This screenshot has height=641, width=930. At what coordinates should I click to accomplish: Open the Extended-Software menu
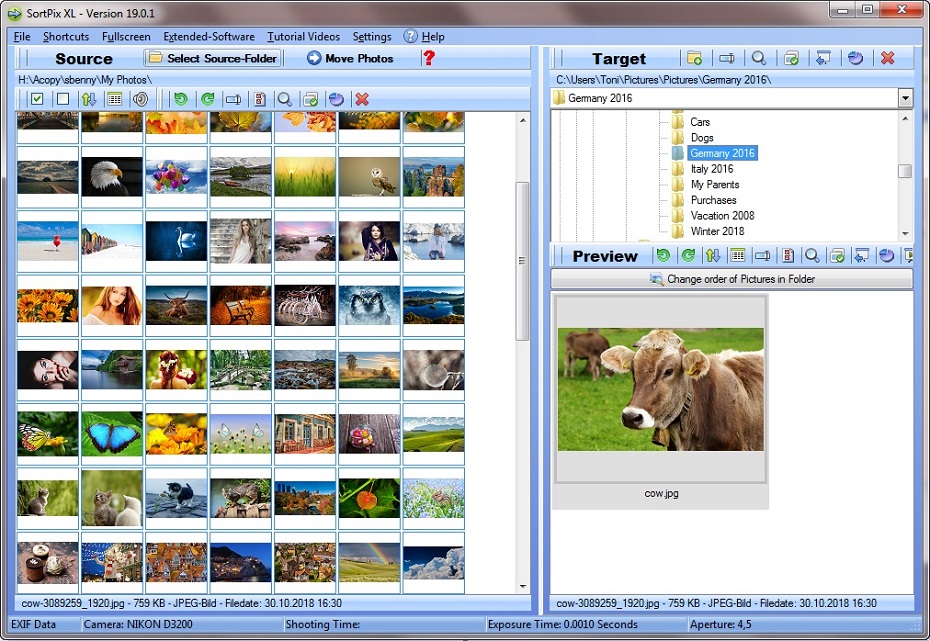(x=209, y=36)
